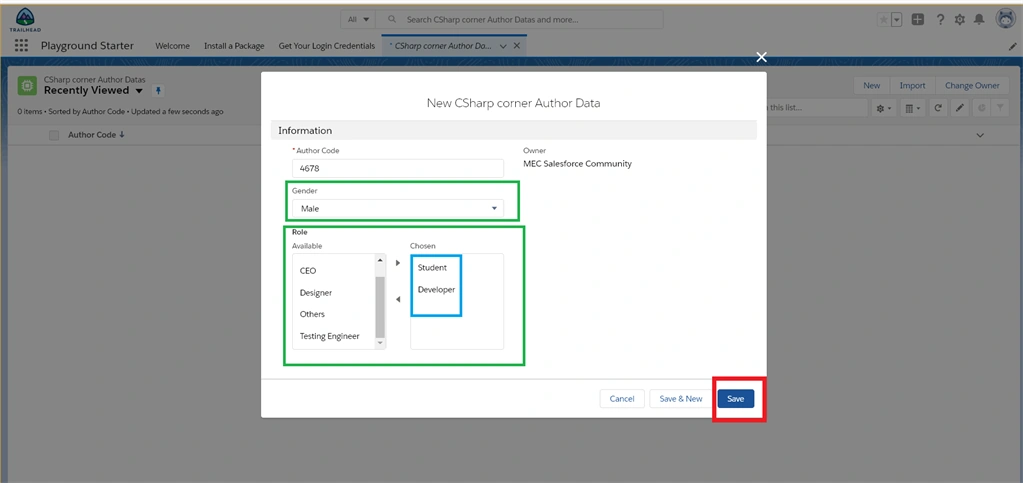Image resolution: width=1023 pixels, height=483 pixels.
Task: Click the favorites star icon
Action: coord(883,20)
